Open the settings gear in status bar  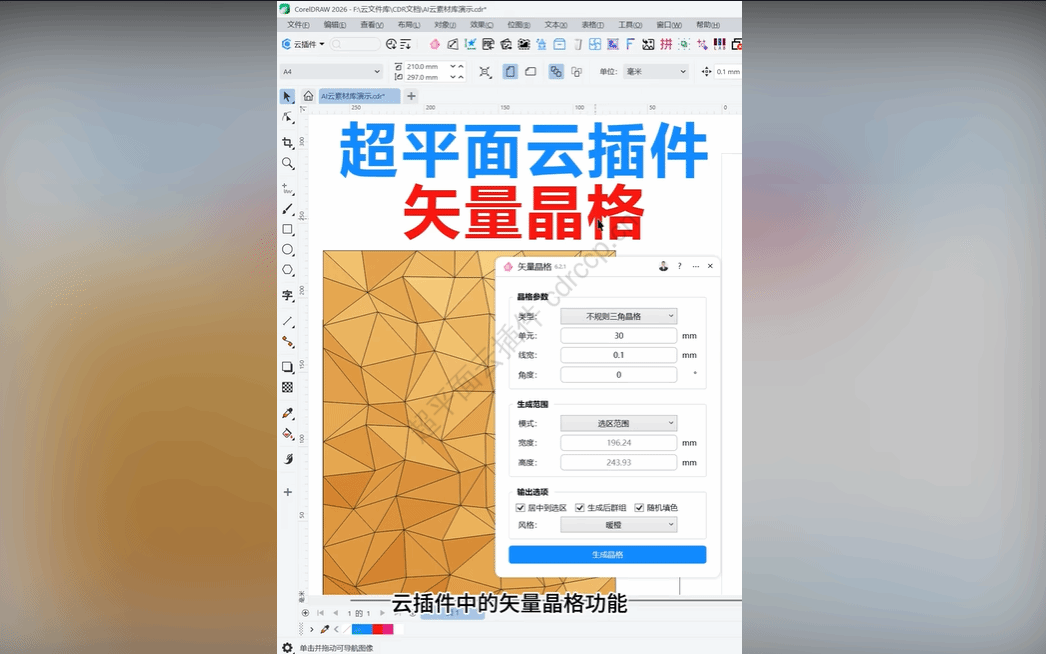[x=288, y=647]
